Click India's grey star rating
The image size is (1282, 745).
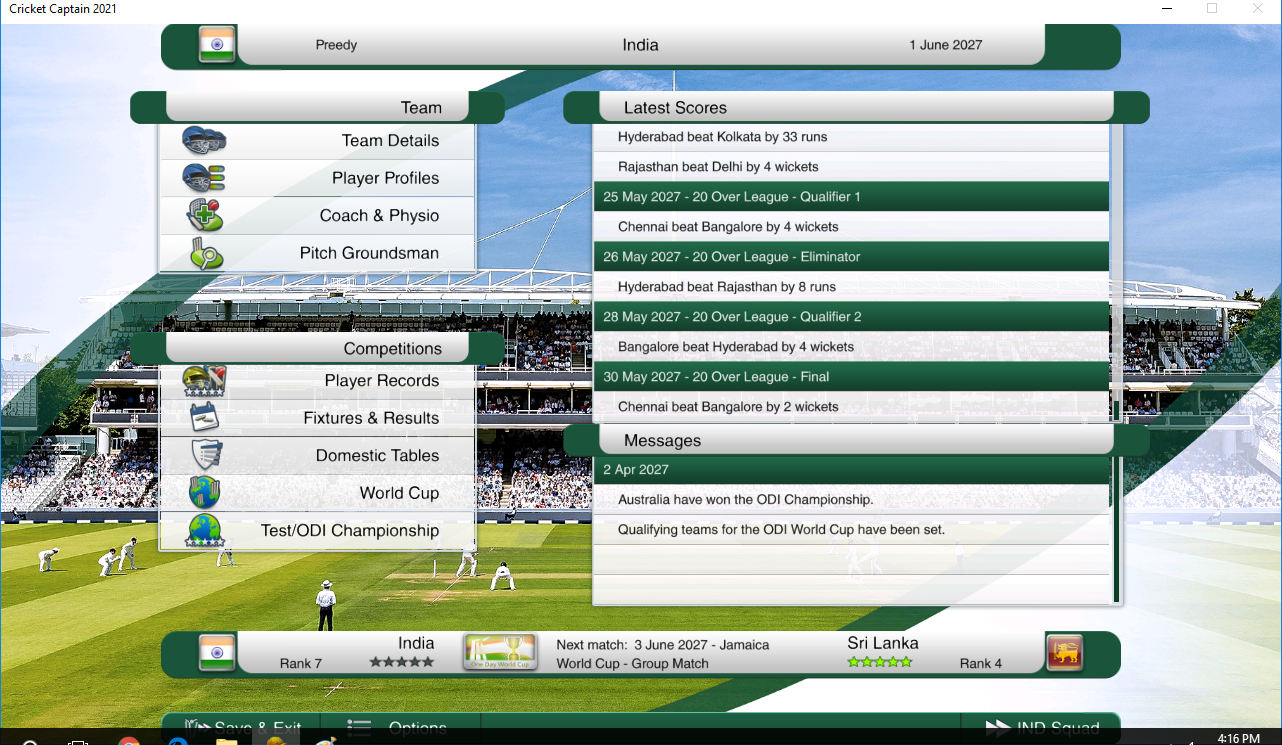[x=402, y=662]
